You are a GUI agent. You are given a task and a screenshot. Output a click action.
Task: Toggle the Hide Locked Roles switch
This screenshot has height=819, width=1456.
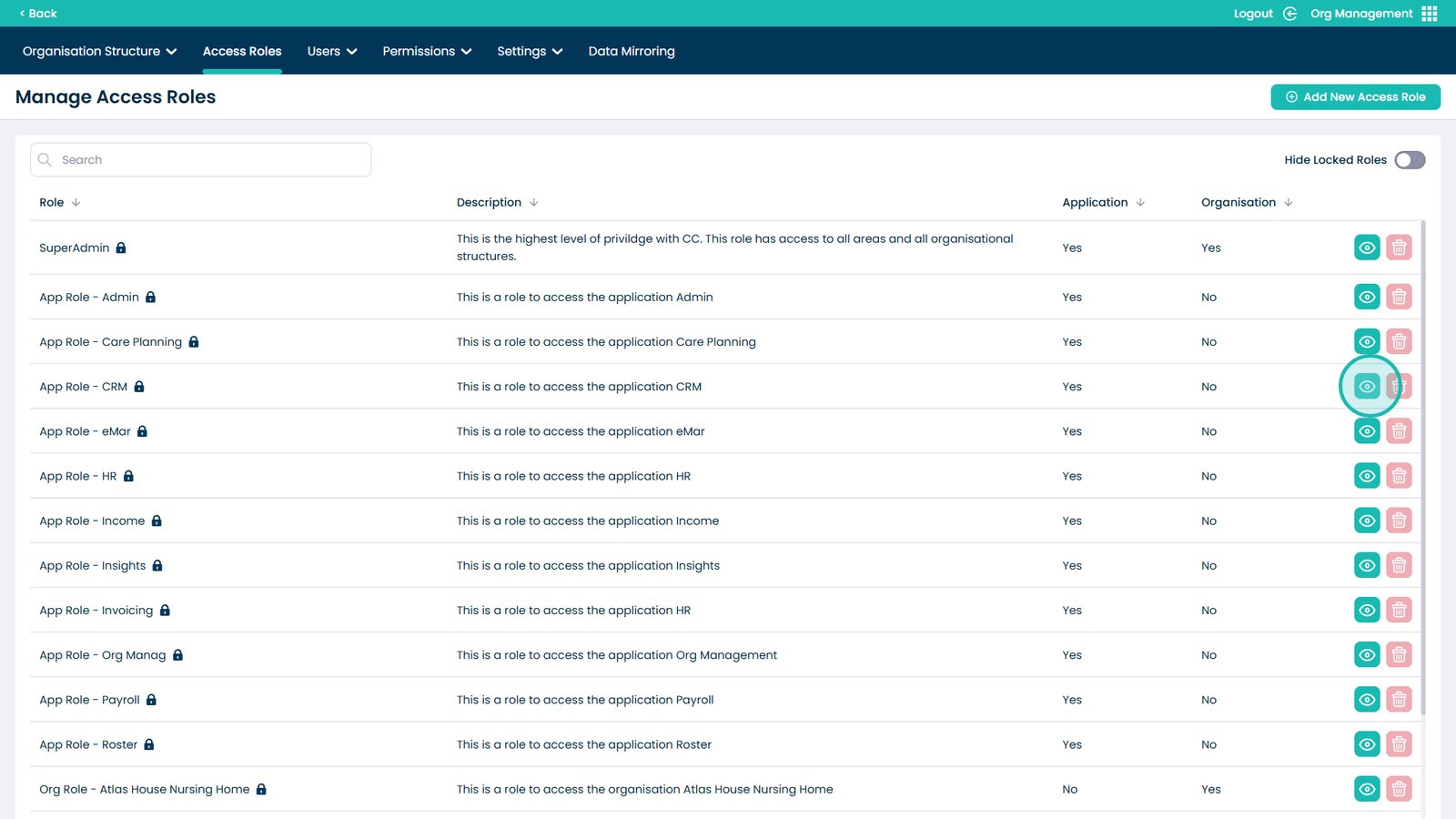[x=1410, y=160]
